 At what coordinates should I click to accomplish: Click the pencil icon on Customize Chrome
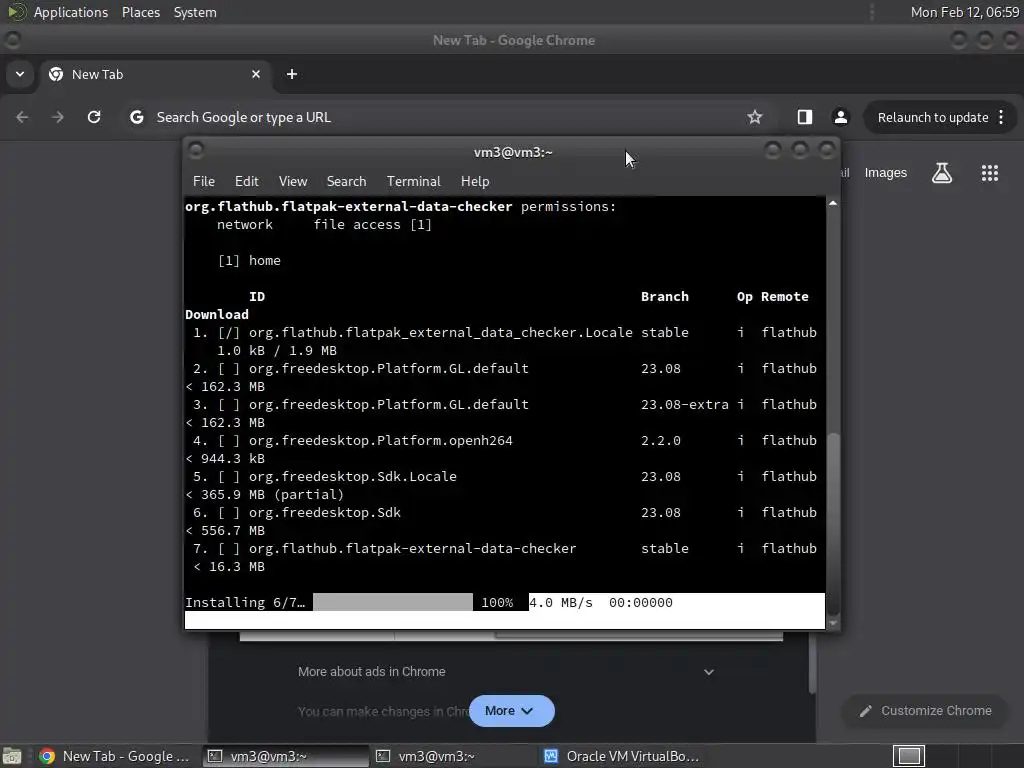coord(865,711)
